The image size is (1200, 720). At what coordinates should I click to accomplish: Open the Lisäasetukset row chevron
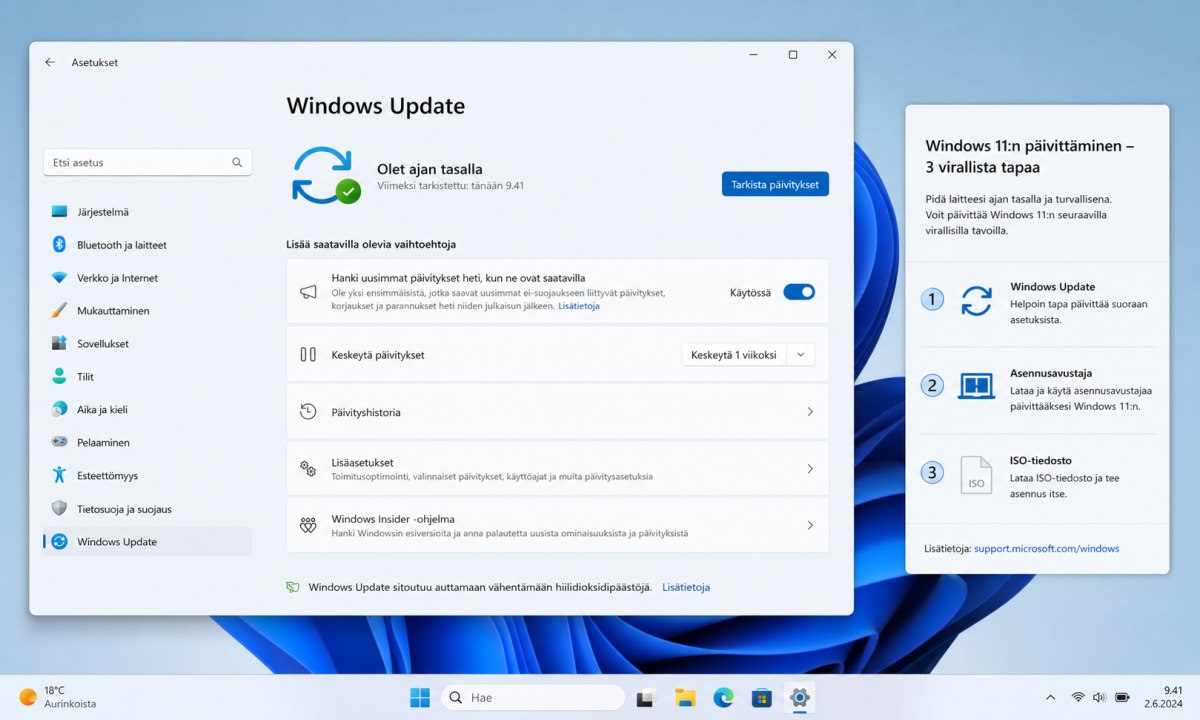click(810, 469)
